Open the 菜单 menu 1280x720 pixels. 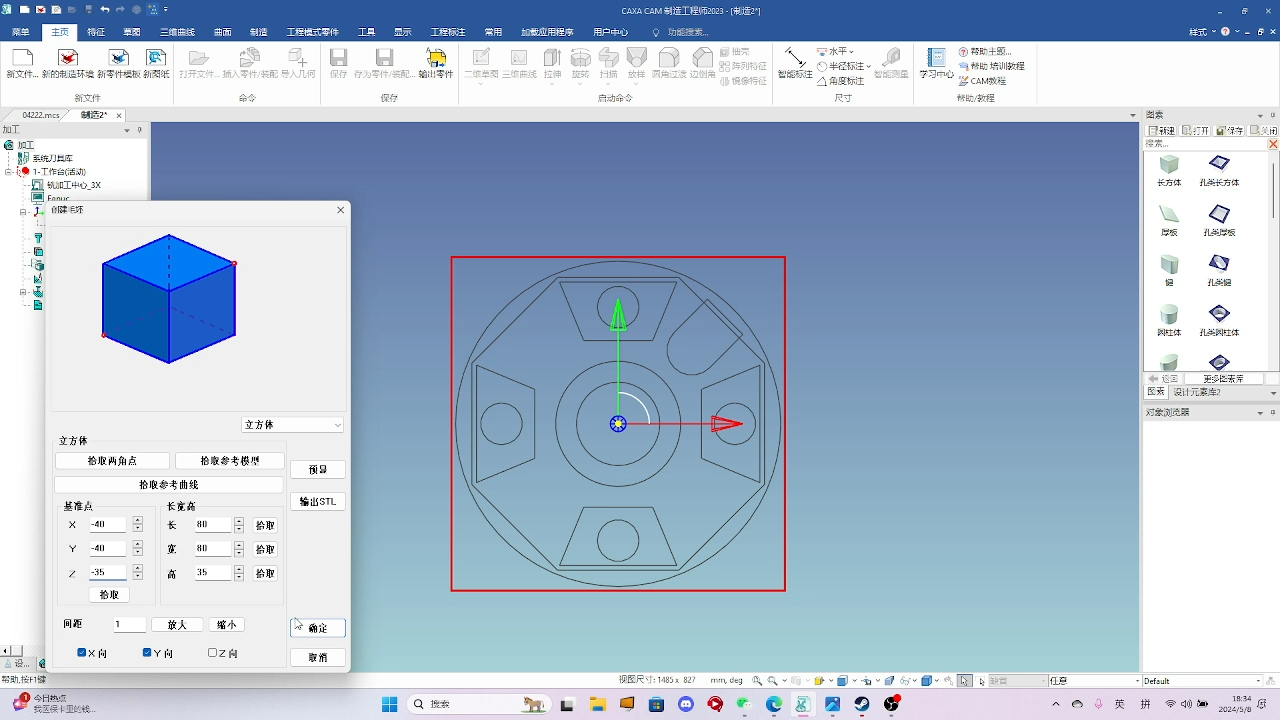click(20, 32)
